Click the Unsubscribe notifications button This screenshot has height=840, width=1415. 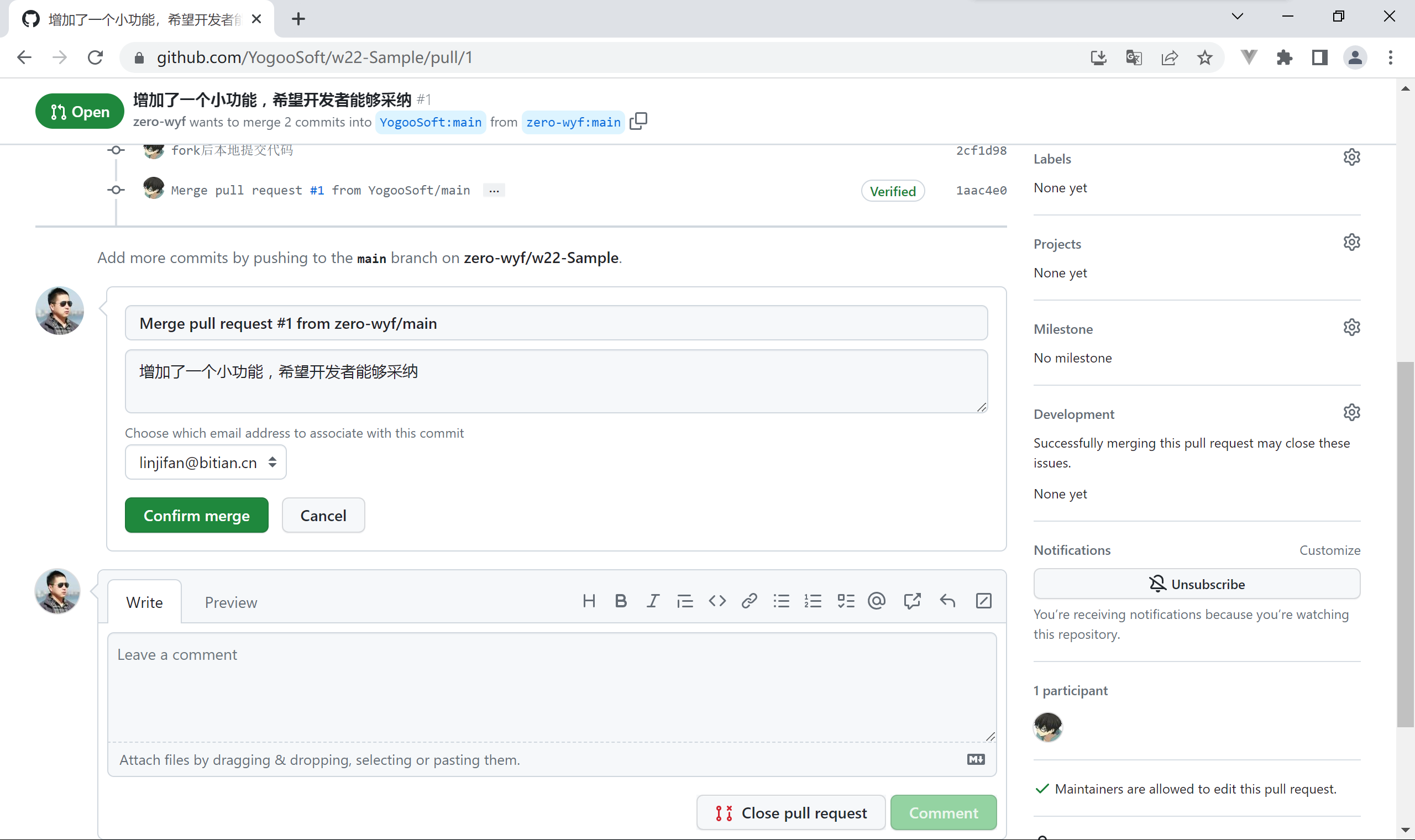[x=1196, y=584]
